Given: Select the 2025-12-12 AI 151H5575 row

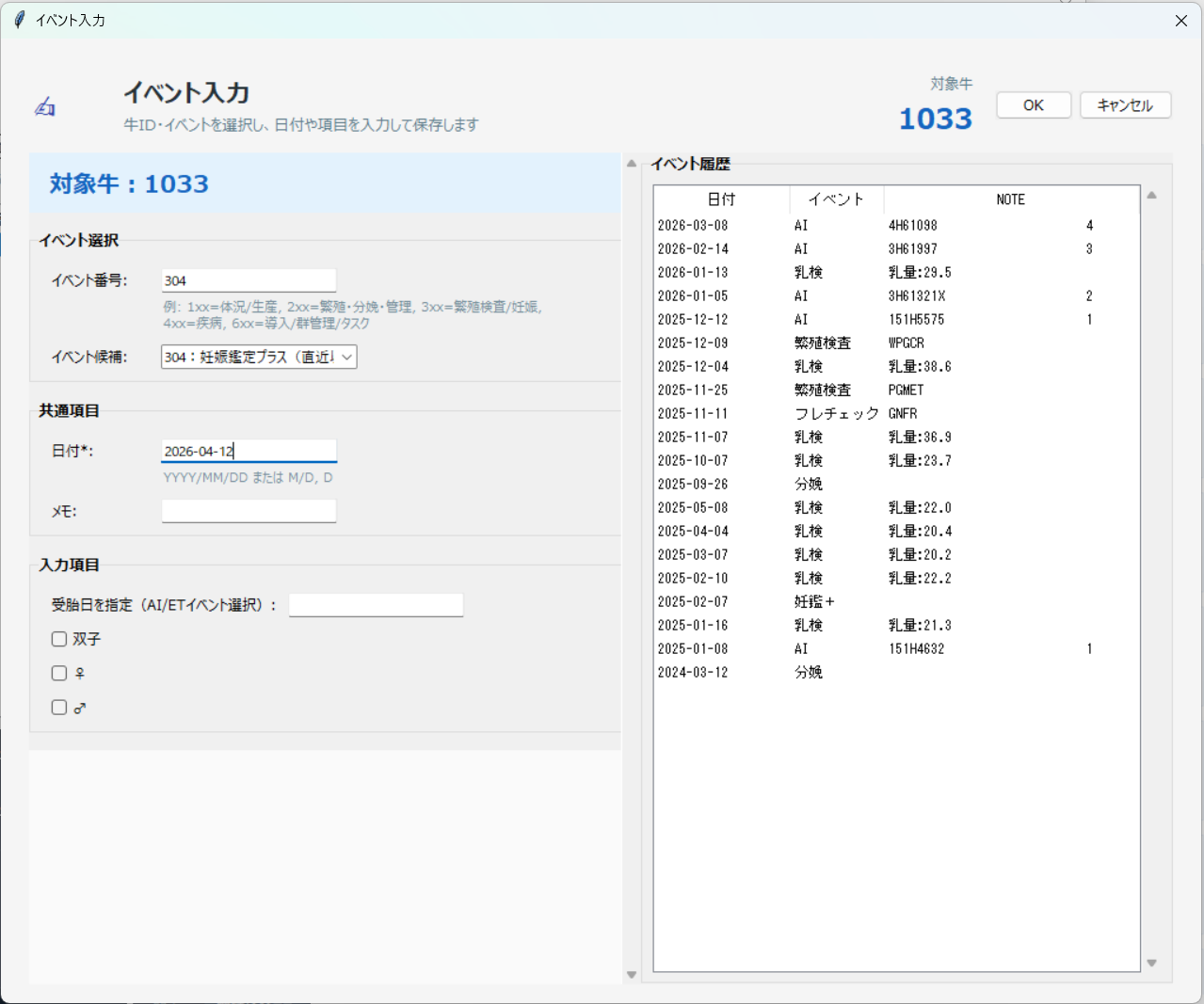Looking at the screenshot, I should coord(896,320).
